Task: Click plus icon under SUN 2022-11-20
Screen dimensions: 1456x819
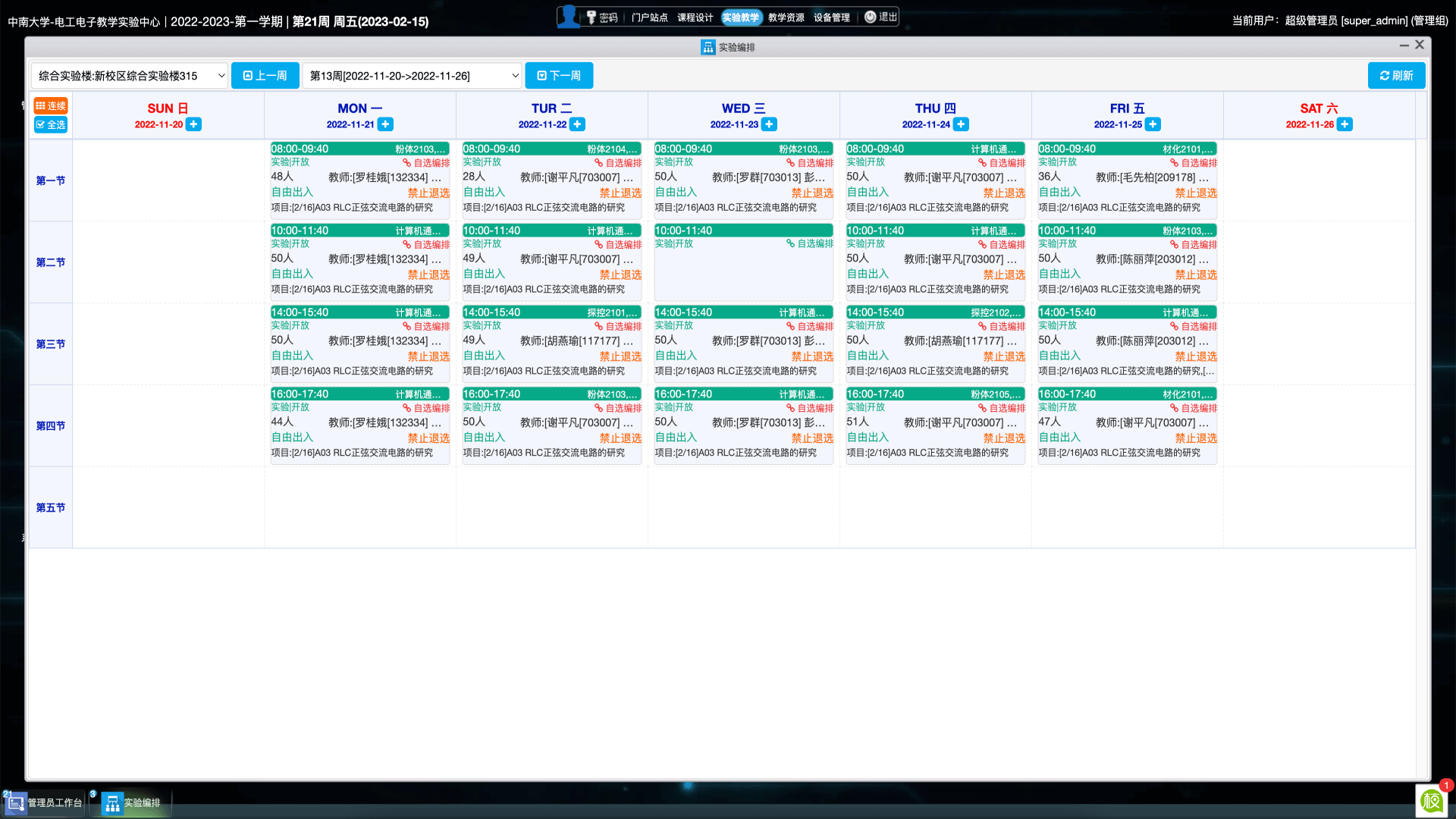Action: [x=194, y=124]
